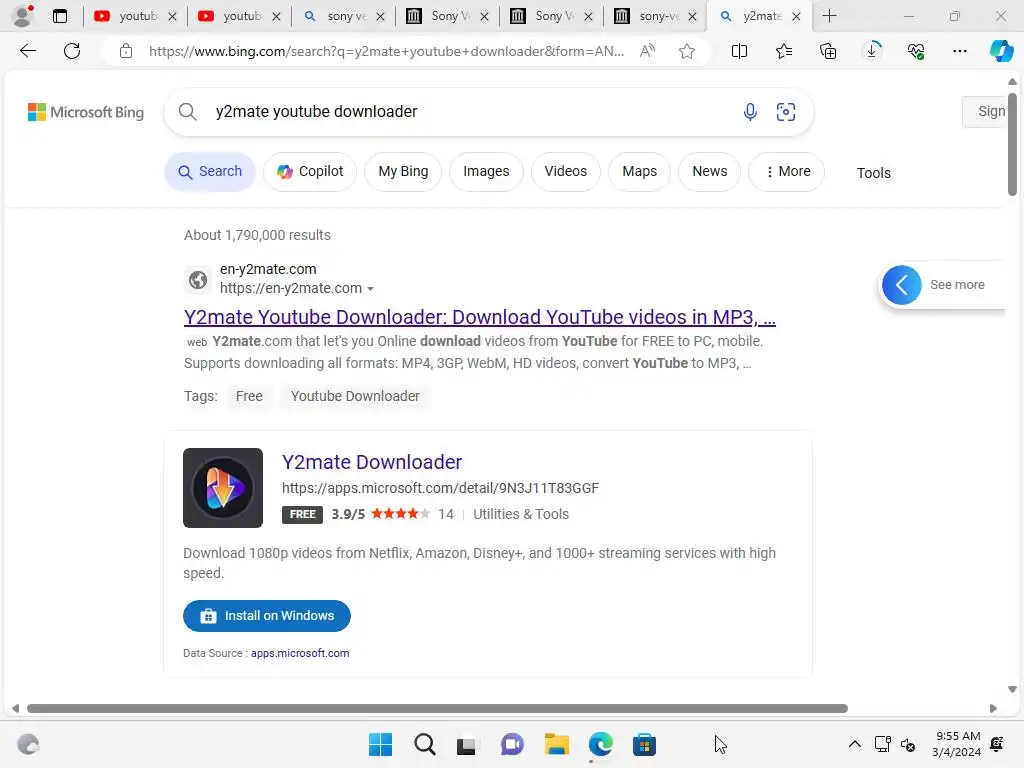Reload the page with refresh icon
Viewport: 1024px width, 768px height.
tap(72, 51)
